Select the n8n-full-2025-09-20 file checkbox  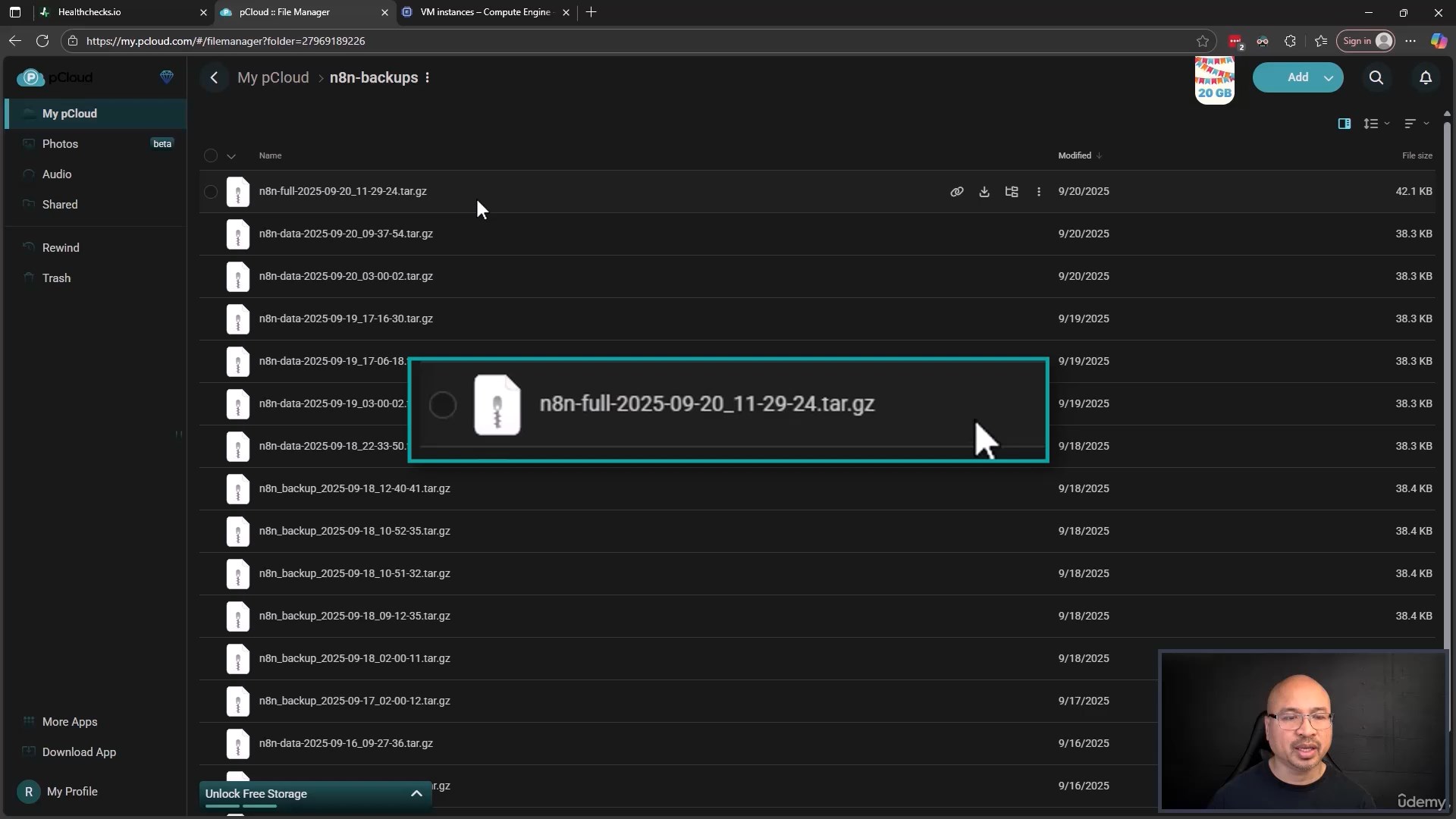(211, 192)
